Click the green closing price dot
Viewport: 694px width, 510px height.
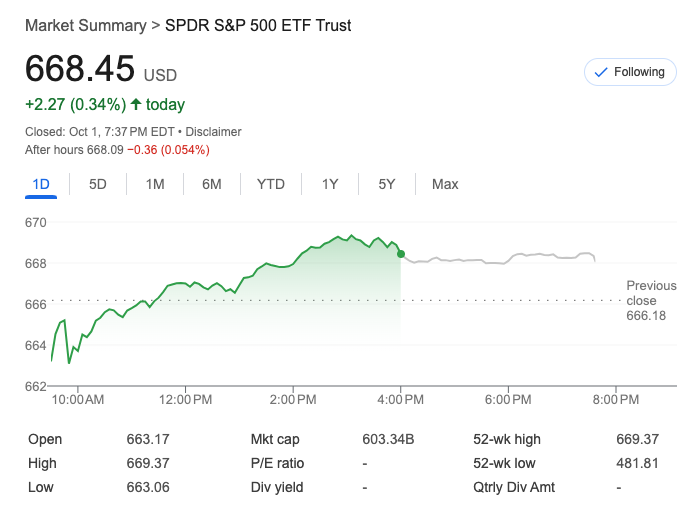click(x=401, y=254)
